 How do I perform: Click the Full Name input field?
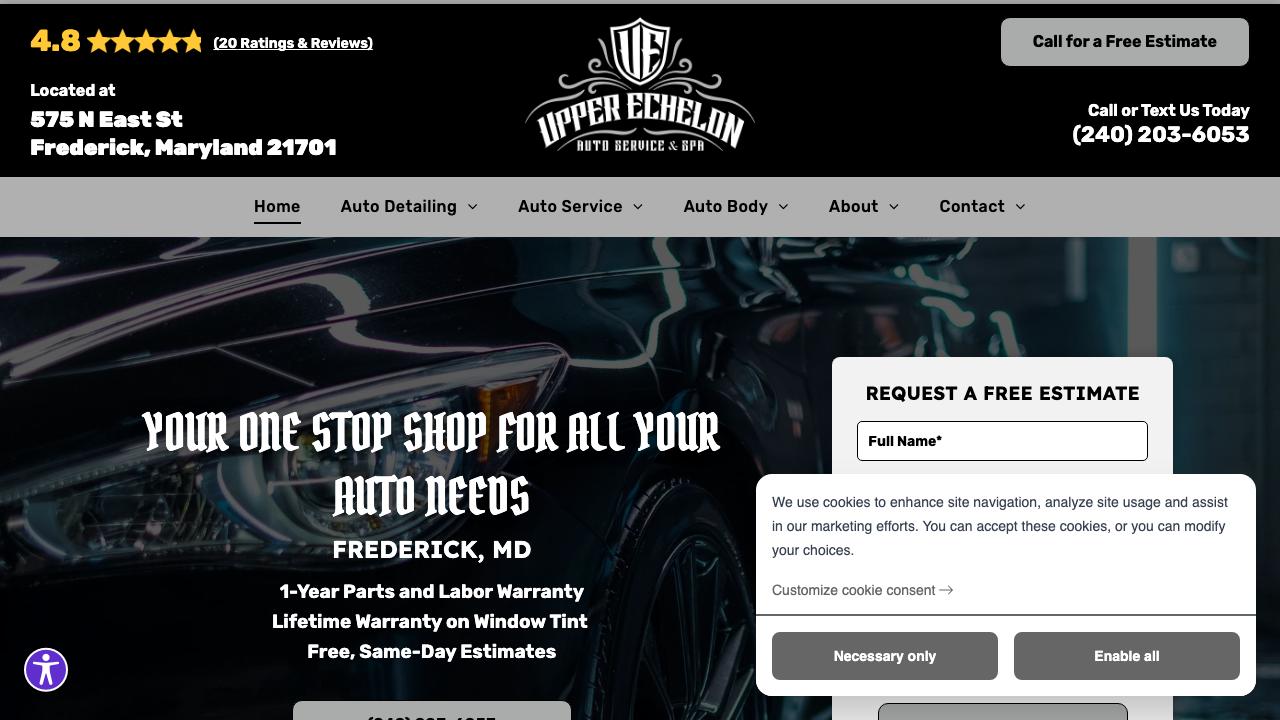pyautogui.click(x=1002, y=441)
